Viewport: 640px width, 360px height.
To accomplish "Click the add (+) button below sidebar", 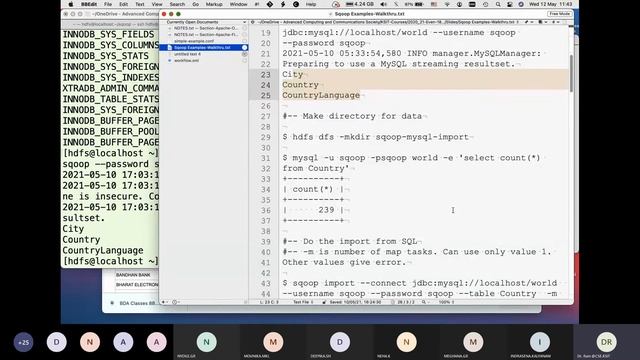I will pyautogui.click(x=164, y=302).
